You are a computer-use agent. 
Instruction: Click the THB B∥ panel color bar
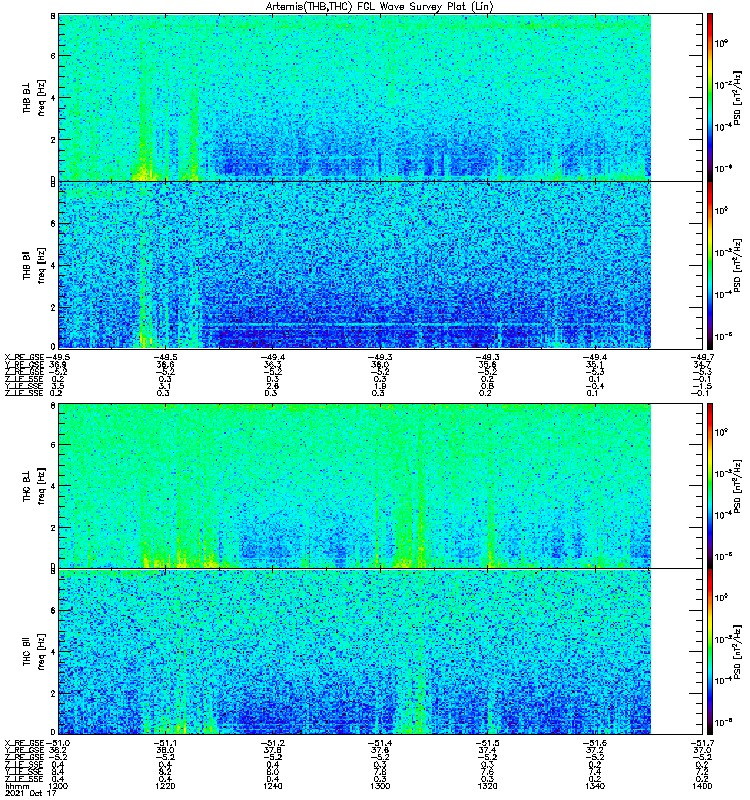pyautogui.click(x=710, y=265)
